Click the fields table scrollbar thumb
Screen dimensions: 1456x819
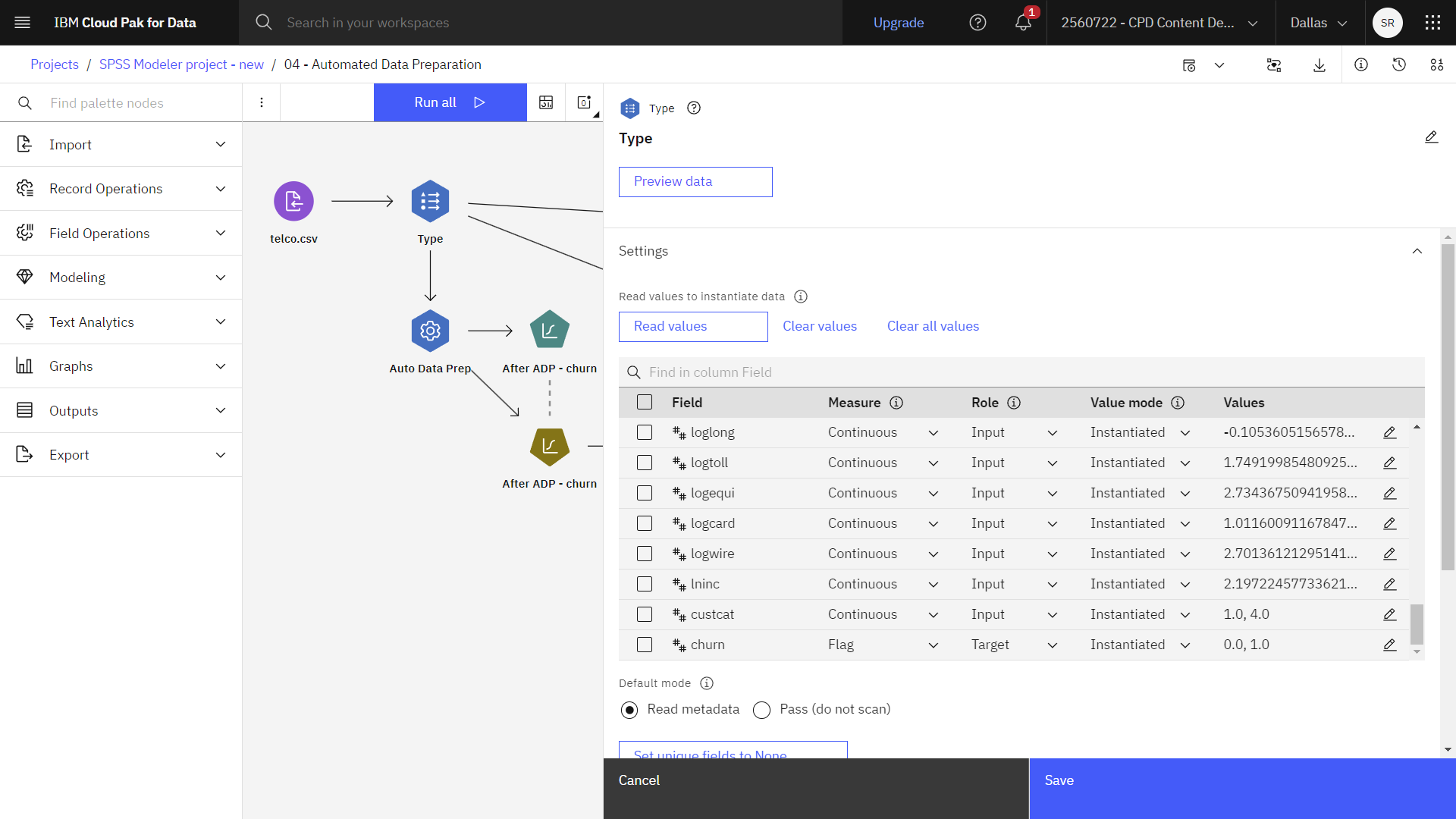tap(1417, 624)
